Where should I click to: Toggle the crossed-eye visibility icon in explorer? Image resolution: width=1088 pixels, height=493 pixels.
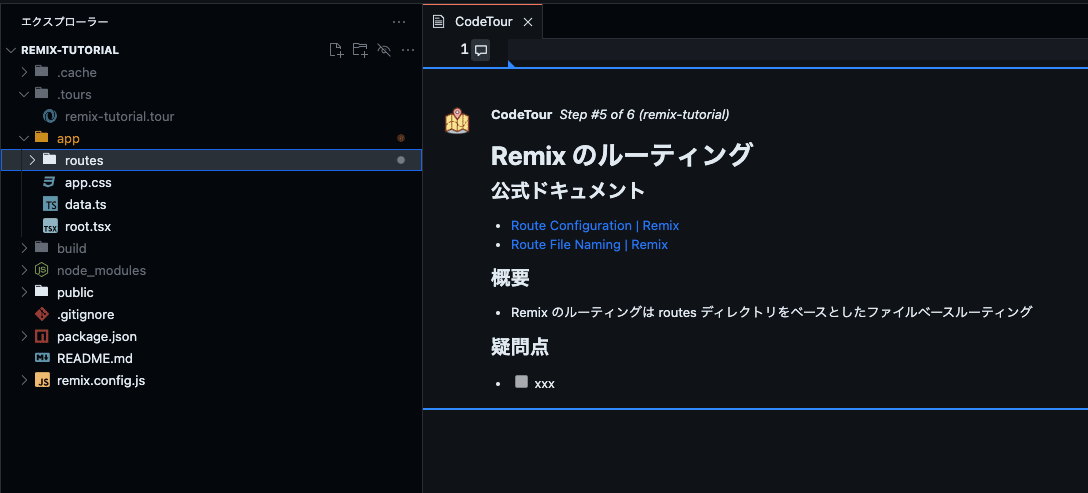pos(384,50)
